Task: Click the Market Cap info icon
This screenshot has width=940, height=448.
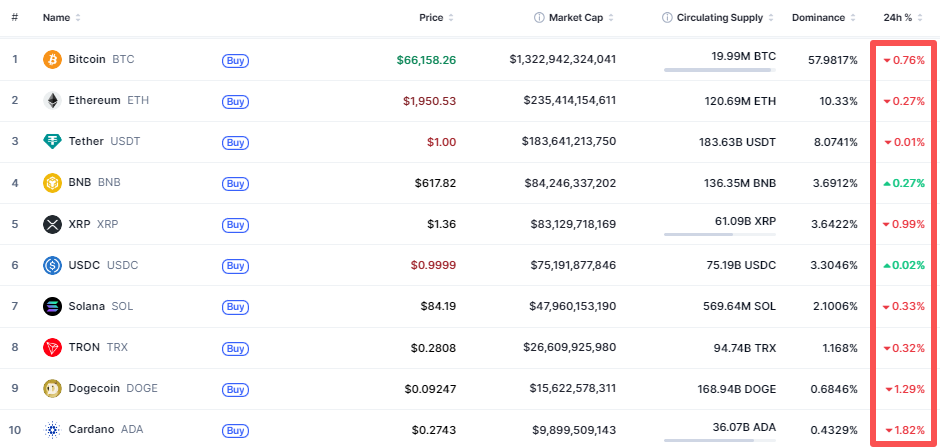Action: [x=539, y=18]
